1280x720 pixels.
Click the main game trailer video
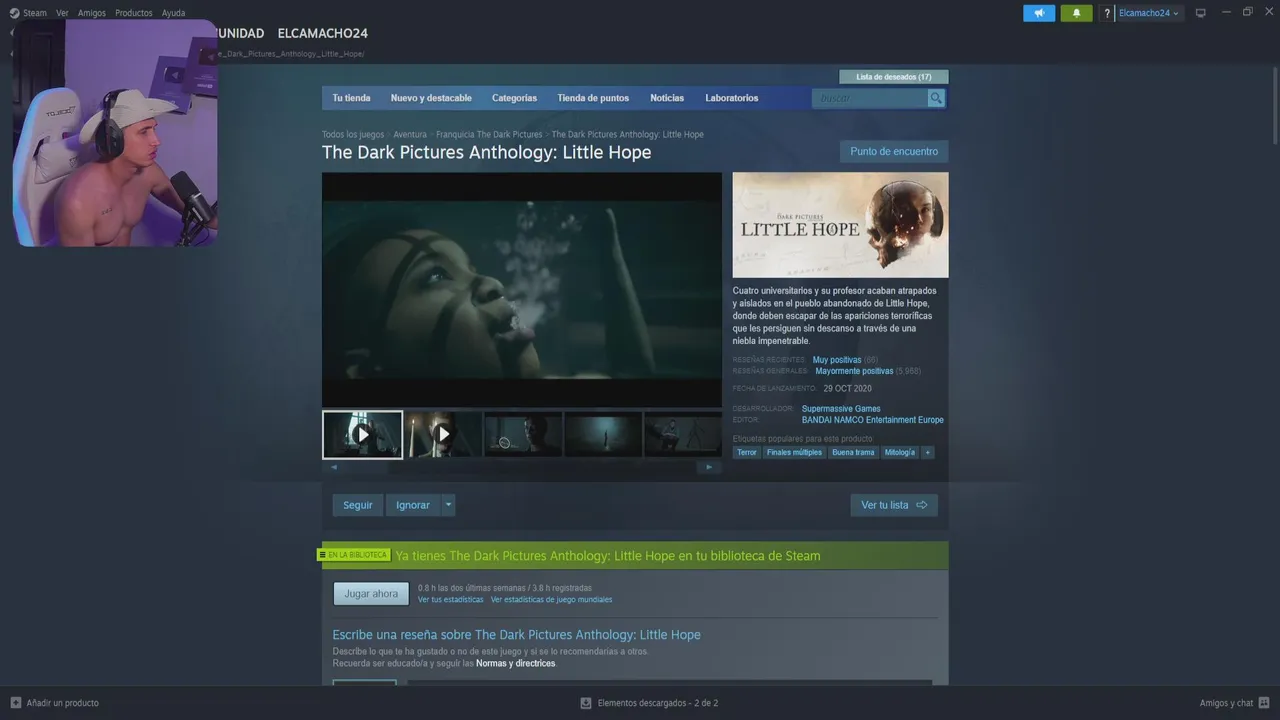pyautogui.click(x=521, y=290)
